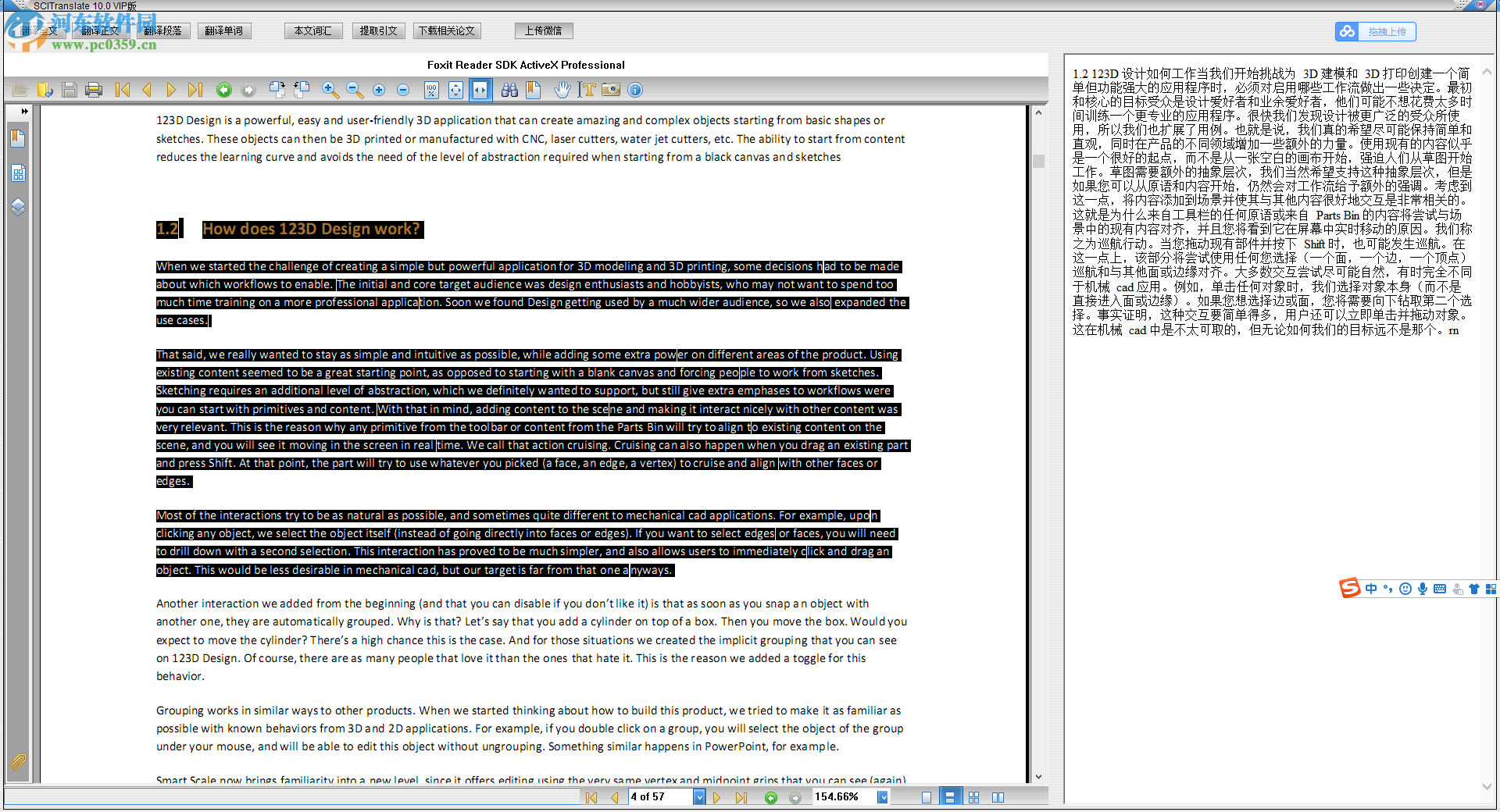
Task: Click the Sogou input method S logo
Action: pos(1350,588)
